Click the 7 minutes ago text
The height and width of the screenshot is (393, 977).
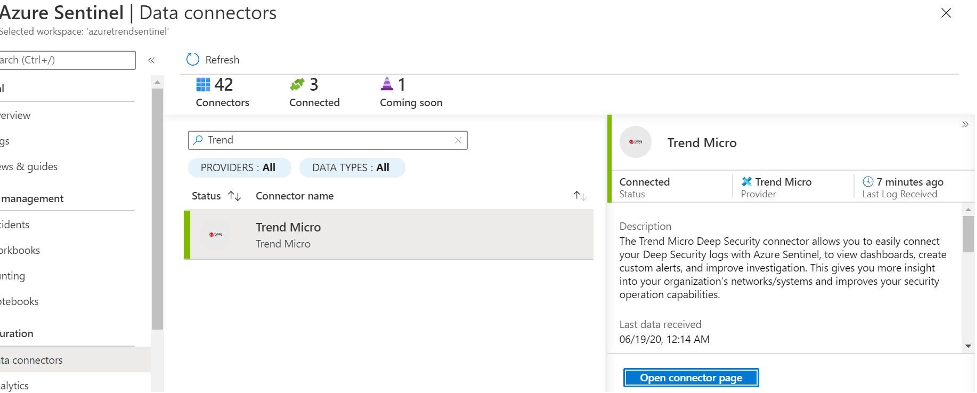(x=910, y=182)
